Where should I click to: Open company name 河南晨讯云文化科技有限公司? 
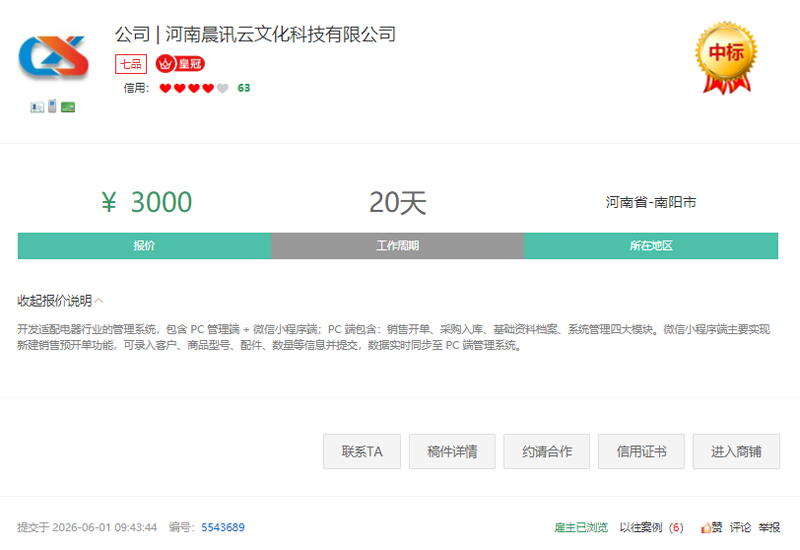coord(281,35)
